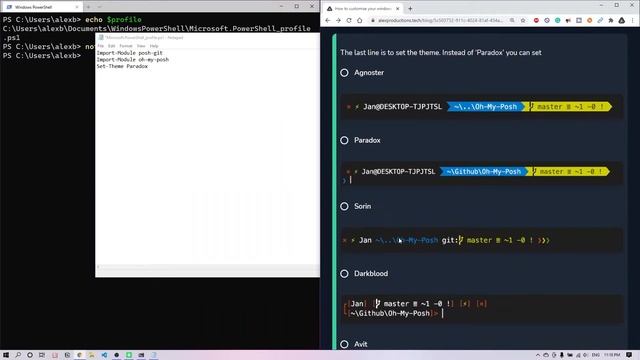The width and height of the screenshot is (640, 360).
Task: Open Windows Start menu
Action: click(x=6, y=355)
